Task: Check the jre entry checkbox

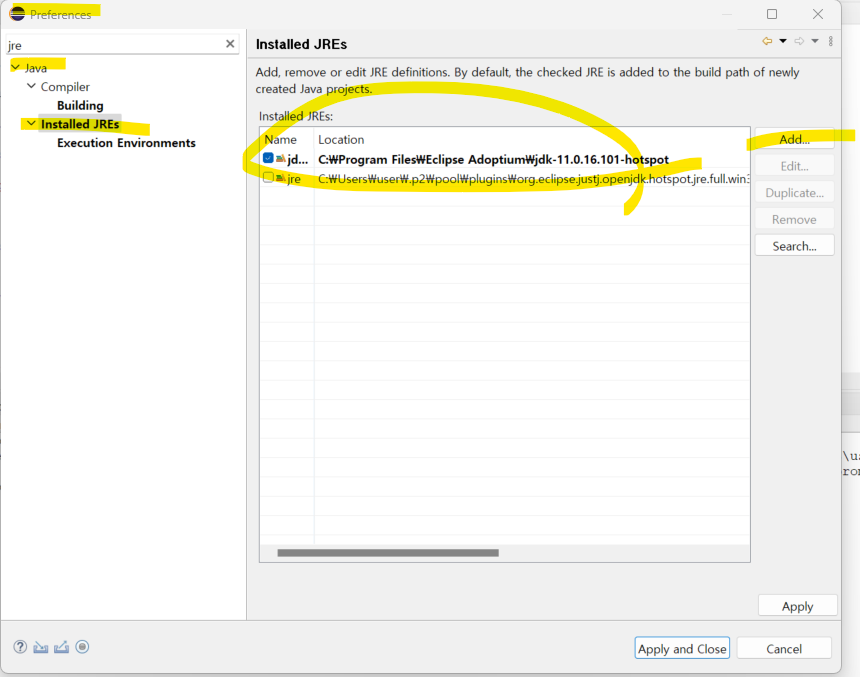Action: 268,178
